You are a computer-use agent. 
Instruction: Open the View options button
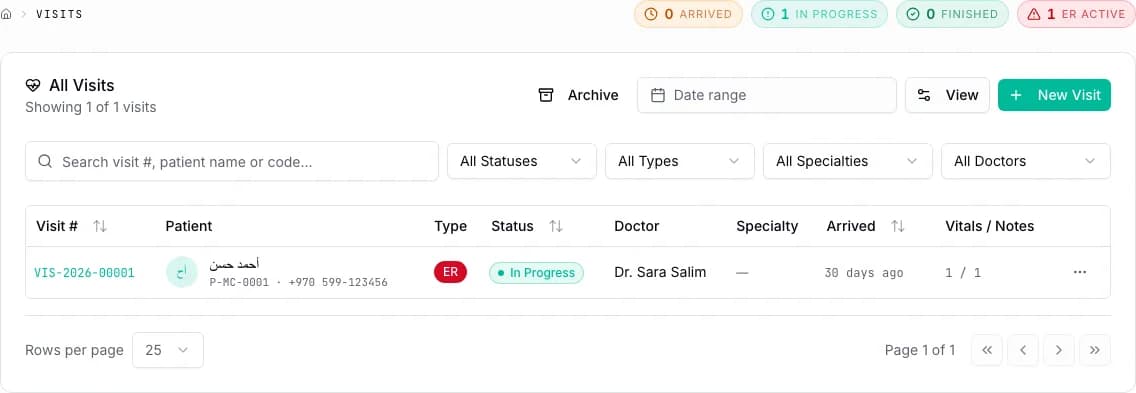click(x=947, y=95)
